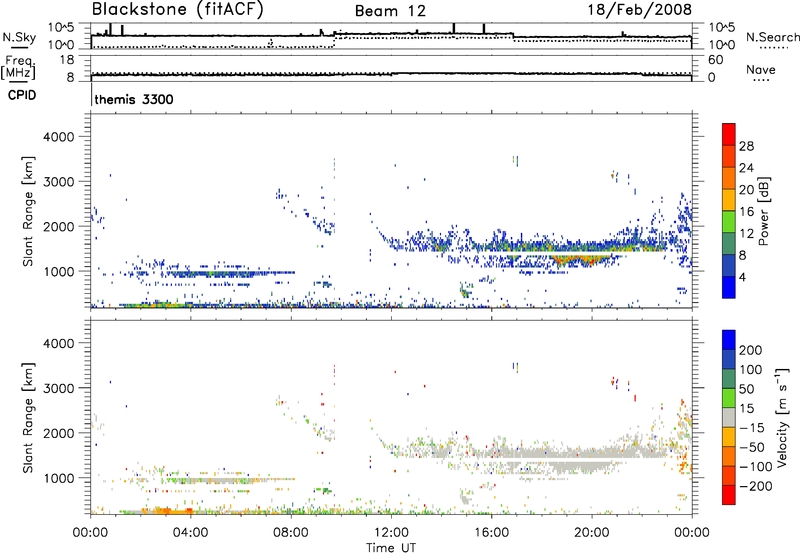The width and height of the screenshot is (800, 554).
Task: Choose the teal Velocity swatch between 100 and 50
Action: (729, 379)
